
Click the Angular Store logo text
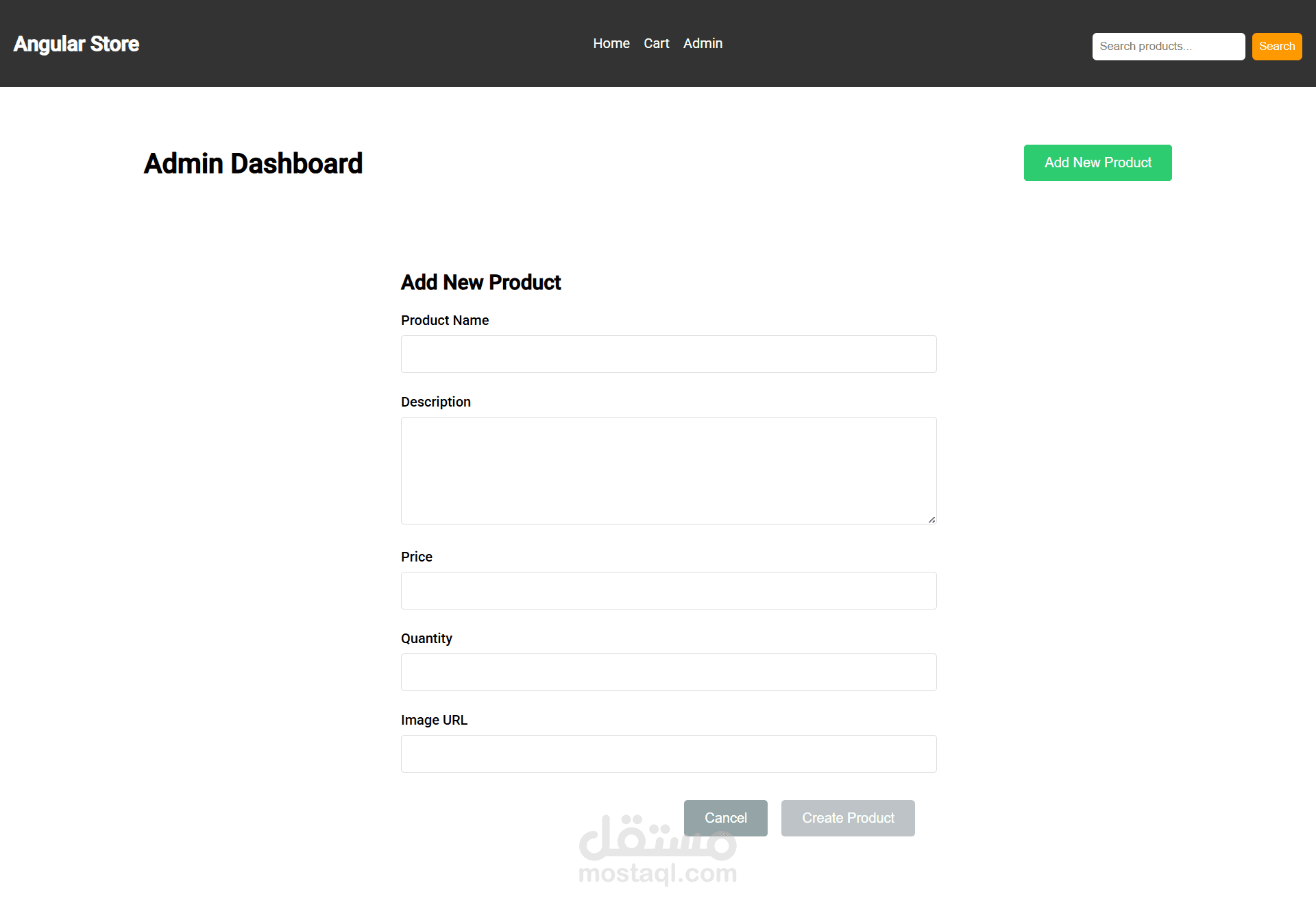pos(76,44)
